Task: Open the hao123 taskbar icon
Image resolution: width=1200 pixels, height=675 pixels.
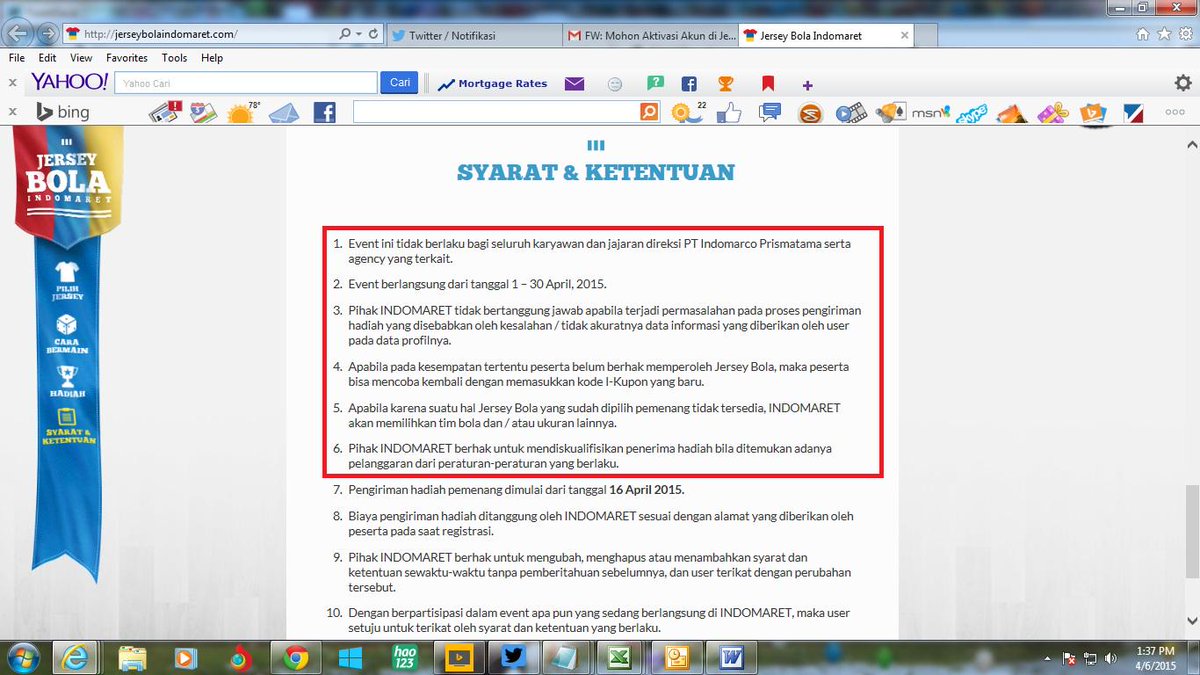Action: (x=404, y=657)
